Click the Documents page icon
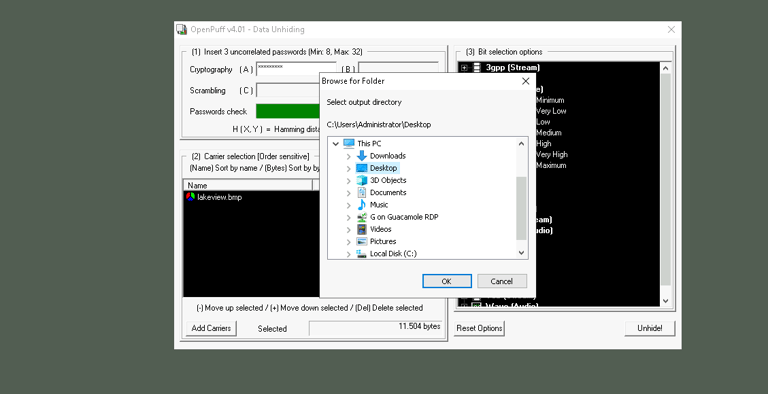Screen dimensions: 768x394 [361, 193]
